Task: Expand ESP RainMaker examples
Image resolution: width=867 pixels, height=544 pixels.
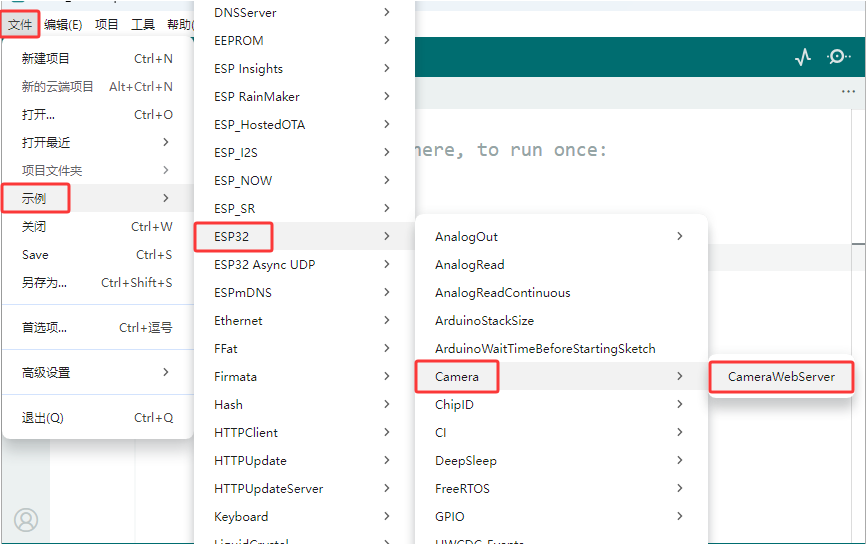Action: (x=304, y=96)
